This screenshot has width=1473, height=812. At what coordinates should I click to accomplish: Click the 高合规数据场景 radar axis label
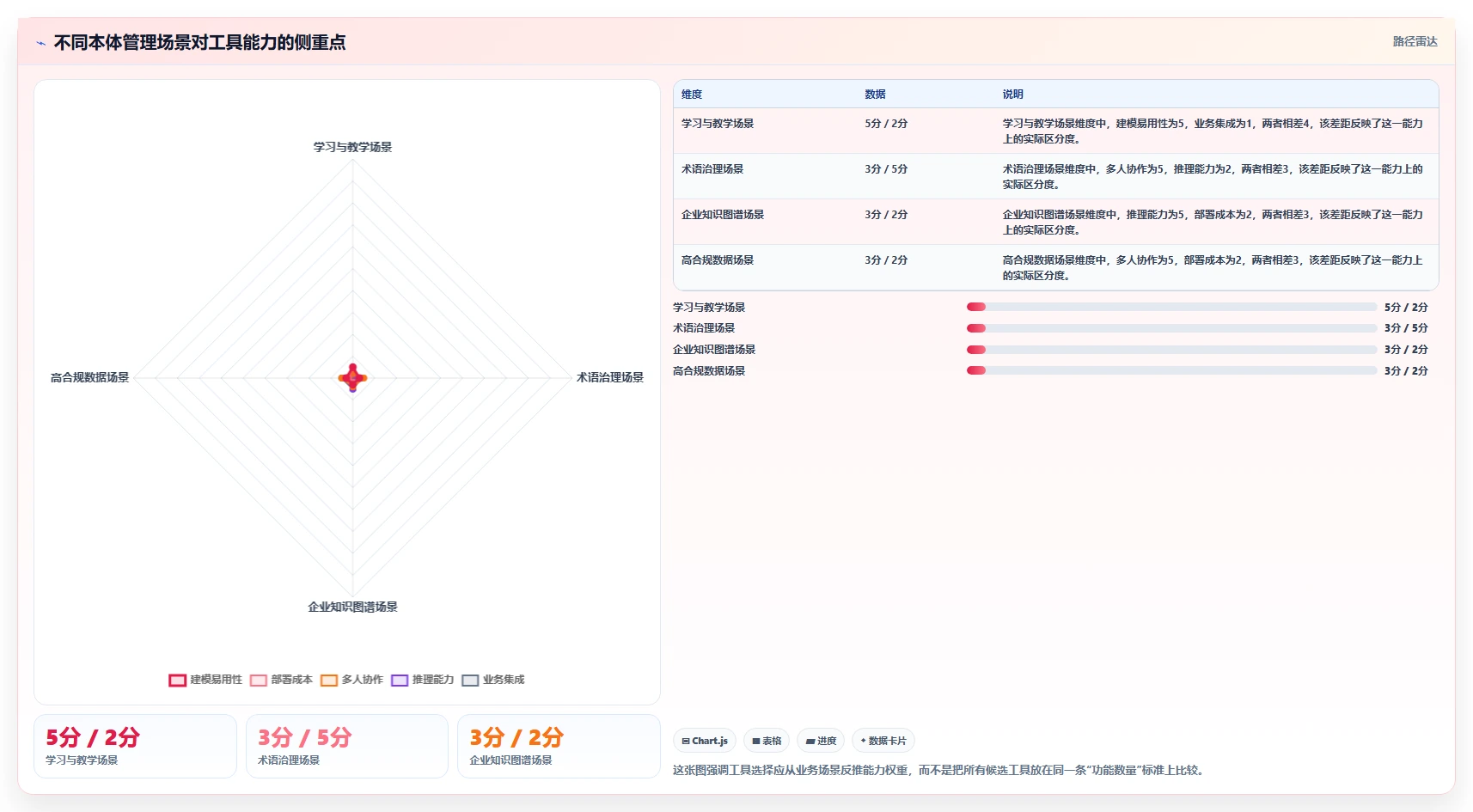click(89, 377)
